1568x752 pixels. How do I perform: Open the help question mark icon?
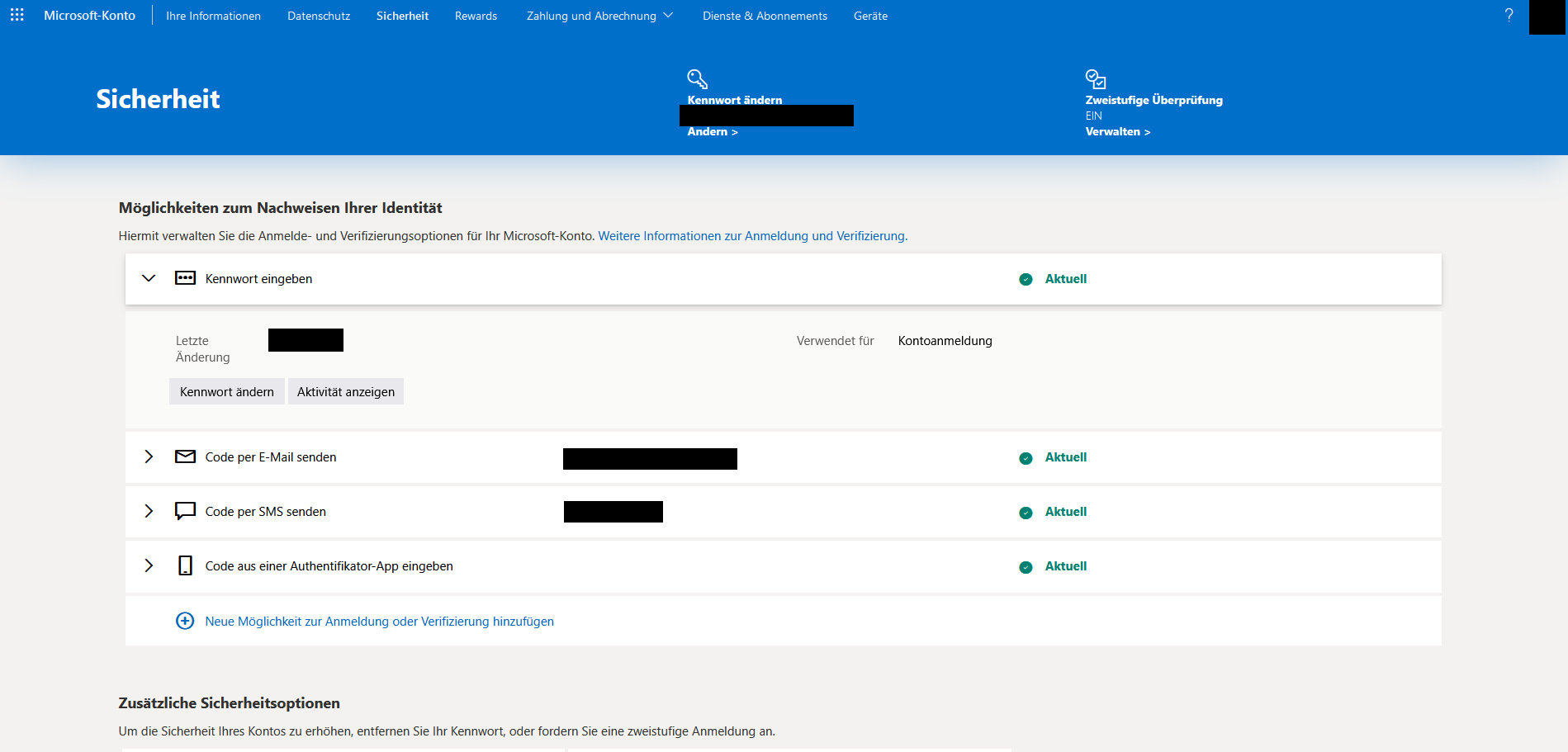(x=1509, y=16)
